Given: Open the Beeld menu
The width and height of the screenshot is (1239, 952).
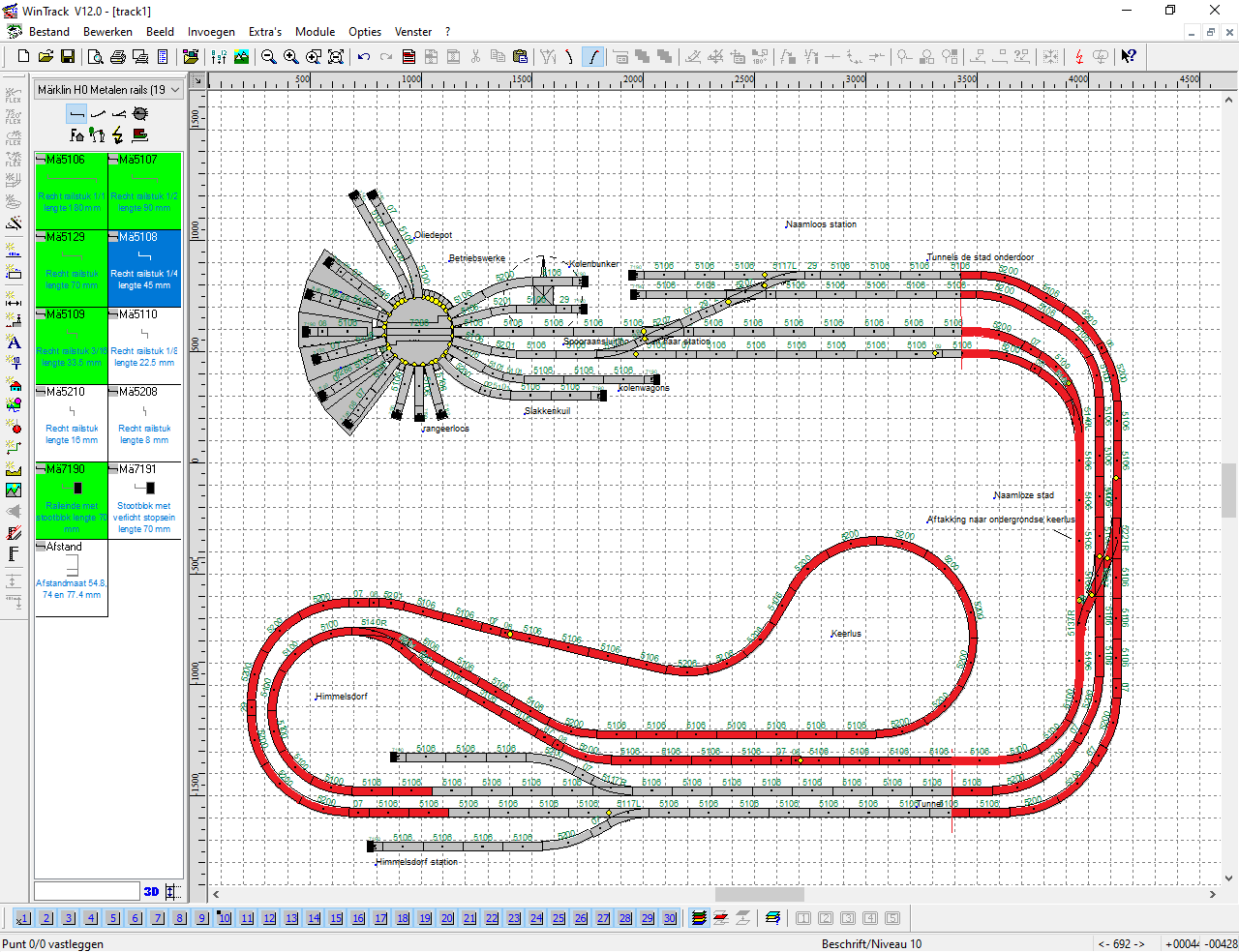Looking at the screenshot, I should [x=160, y=32].
